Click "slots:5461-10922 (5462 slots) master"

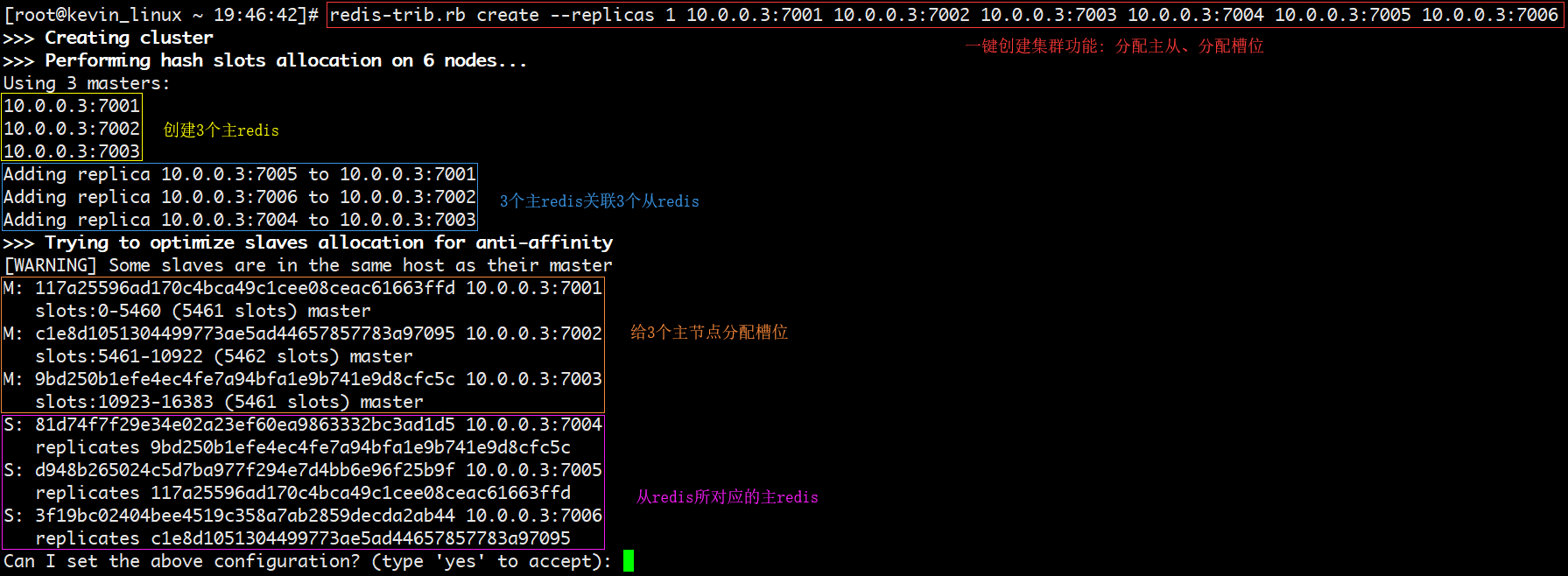[224, 356]
